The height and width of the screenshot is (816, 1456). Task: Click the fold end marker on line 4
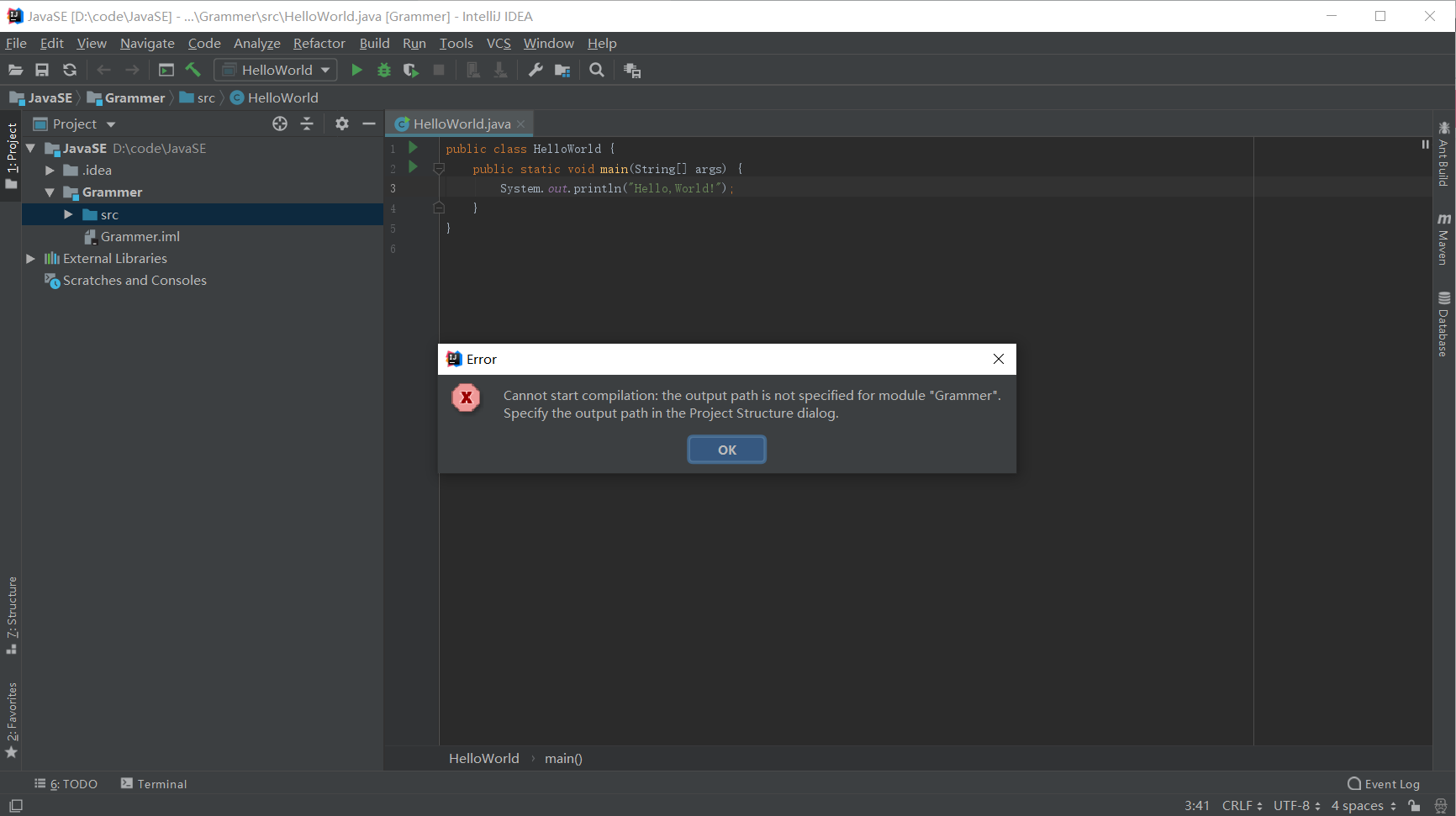[x=438, y=208]
